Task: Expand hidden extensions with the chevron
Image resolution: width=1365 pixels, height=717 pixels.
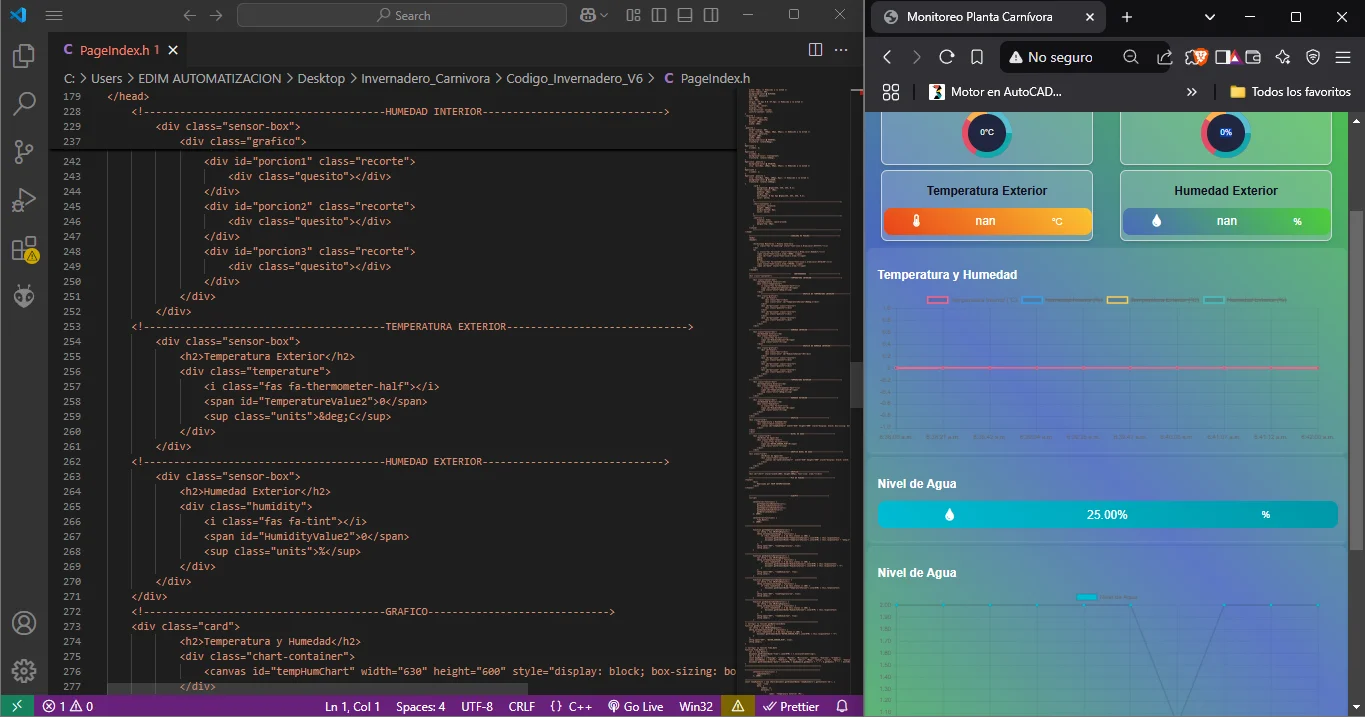Action: coord(1190,91)
